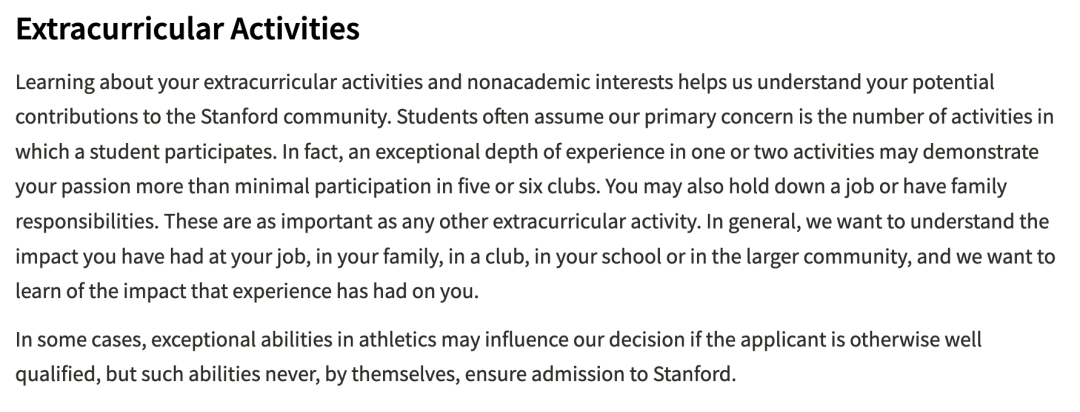Click the phrase potential at line end

(x=953, y=82)
